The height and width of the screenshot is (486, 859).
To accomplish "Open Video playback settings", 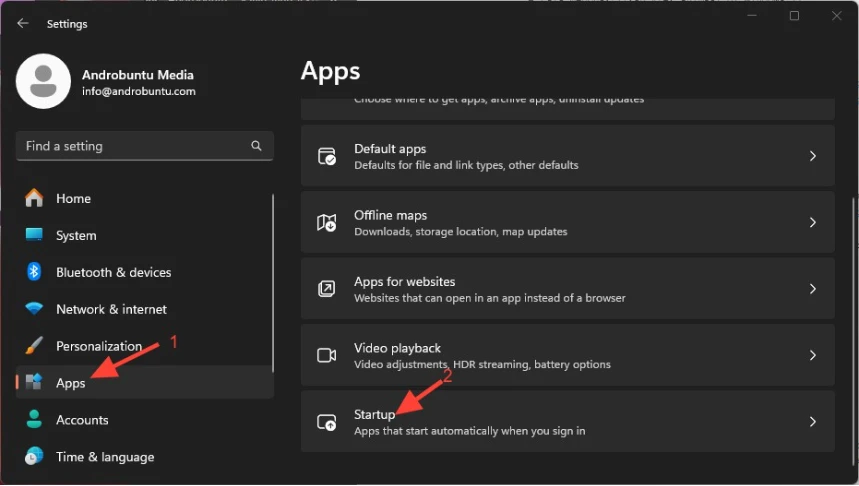I will (x=568, y=355).
